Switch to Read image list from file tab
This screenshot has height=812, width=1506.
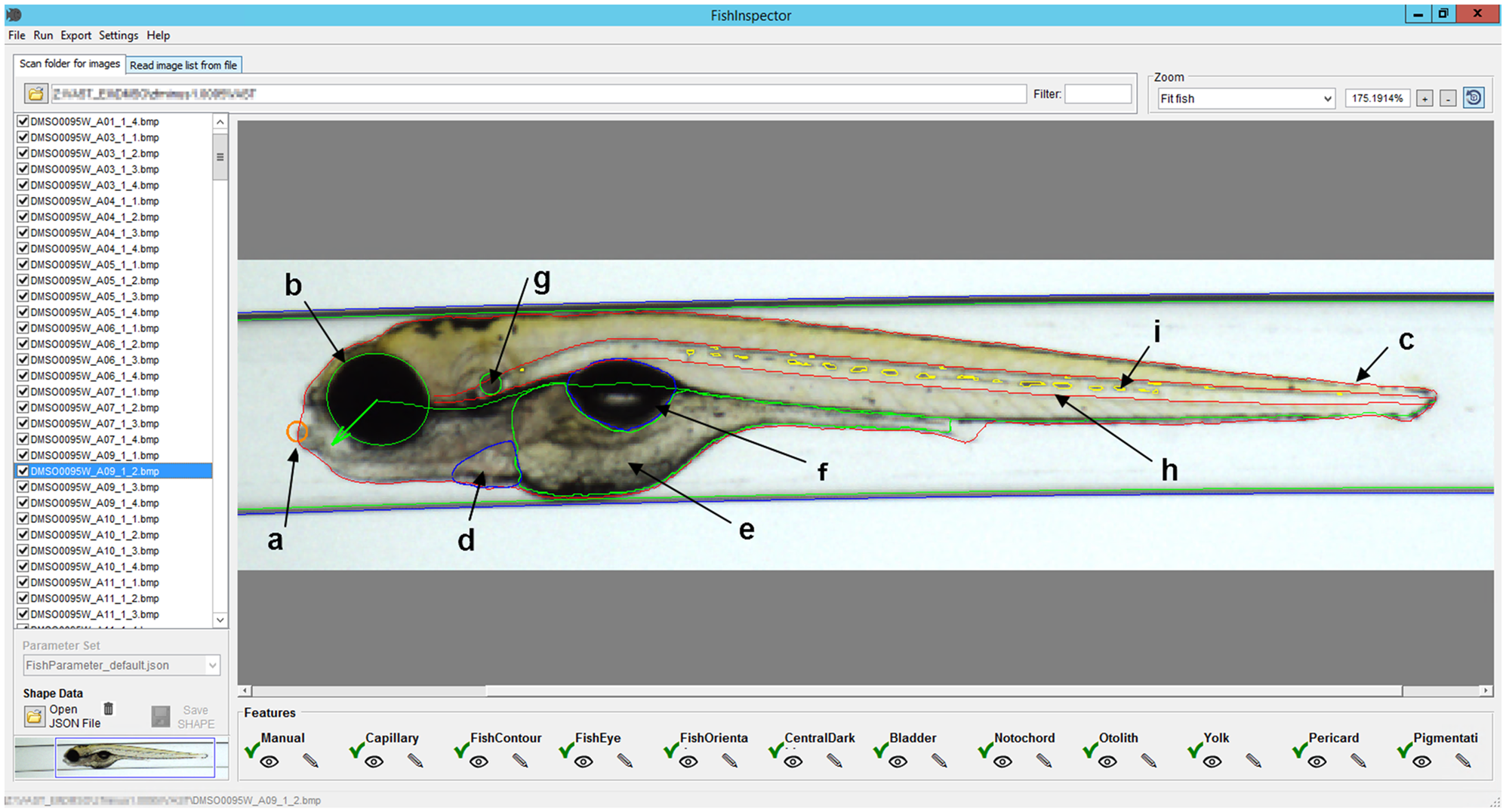coord(183,66)
